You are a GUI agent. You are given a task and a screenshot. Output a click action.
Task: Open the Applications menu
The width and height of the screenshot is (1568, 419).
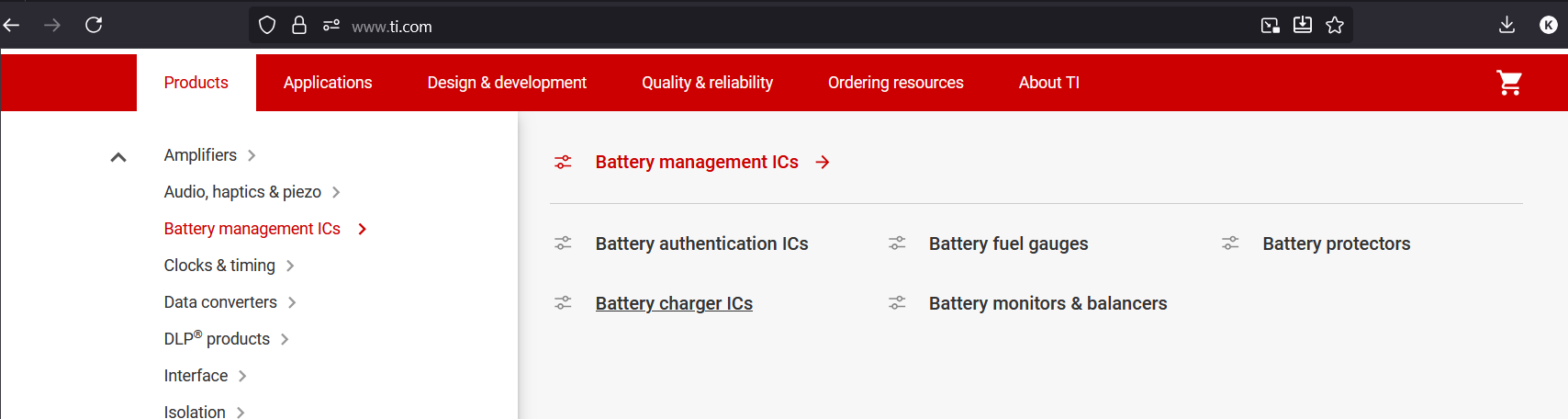pyautogui.click(x=328, y=83)
